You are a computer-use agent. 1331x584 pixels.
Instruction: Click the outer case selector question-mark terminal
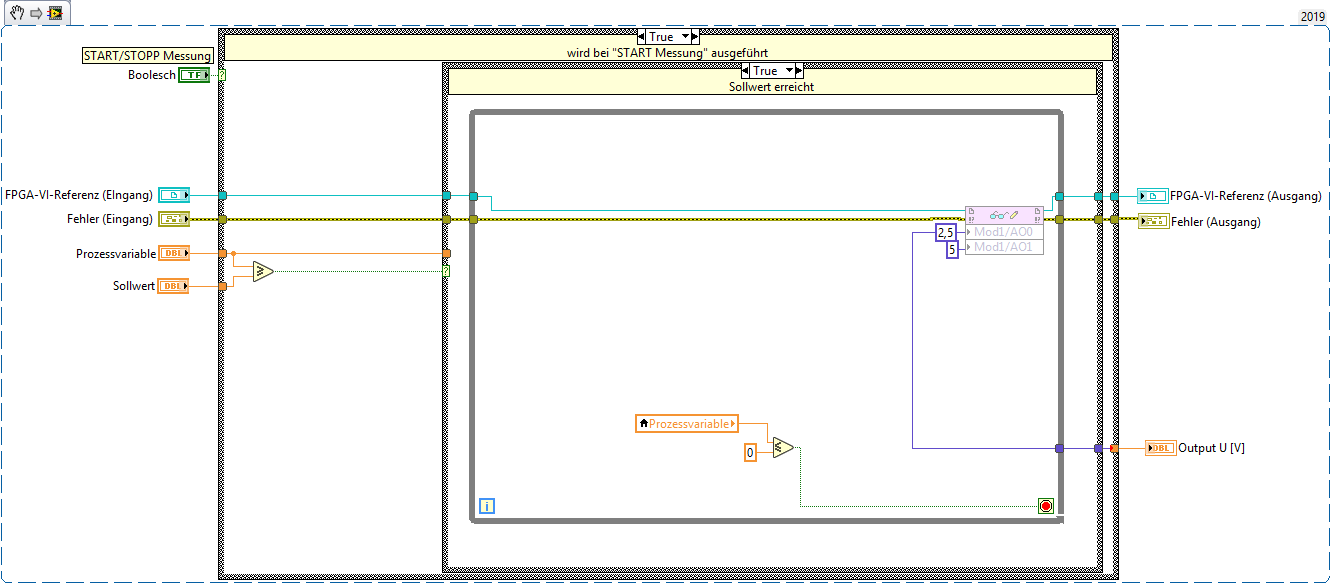221,75
